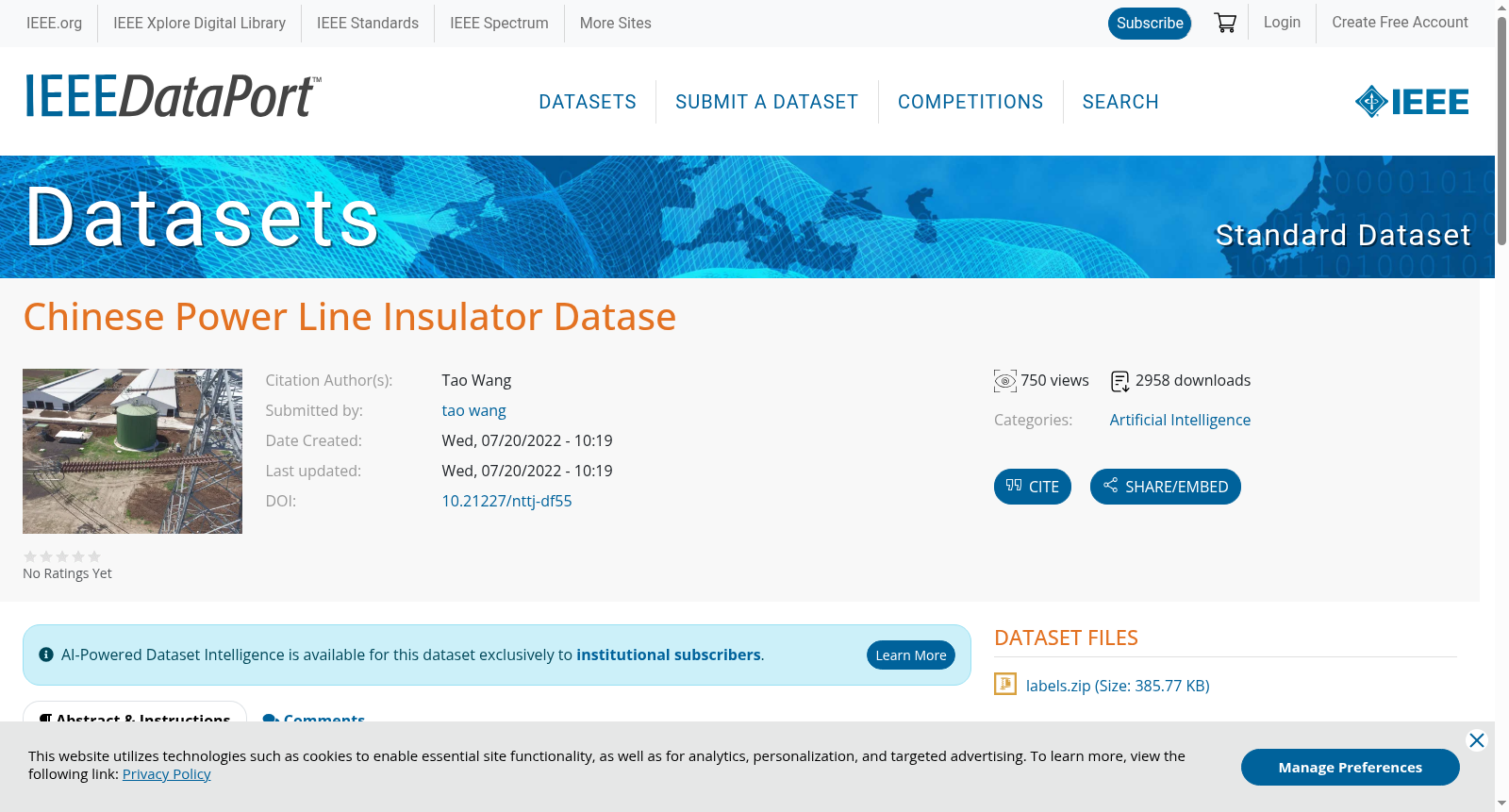Click the Subscribe button
The height and width of the screenshot is (812, 1509).
[1150, 24]
